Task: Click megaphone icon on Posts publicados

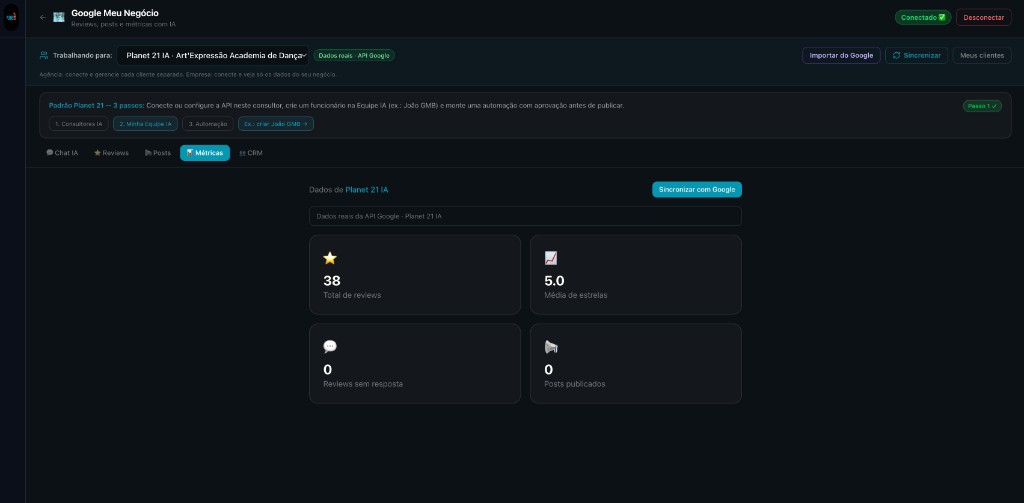Action: point(551,347)
